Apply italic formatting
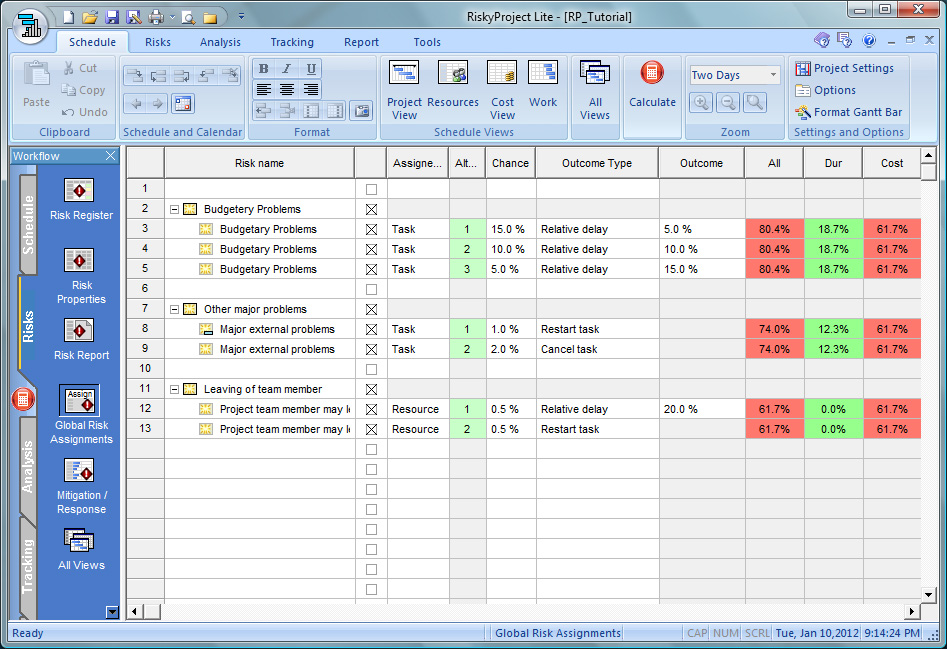The height and width of the screenshot is (649, 947). pos(287,68)
